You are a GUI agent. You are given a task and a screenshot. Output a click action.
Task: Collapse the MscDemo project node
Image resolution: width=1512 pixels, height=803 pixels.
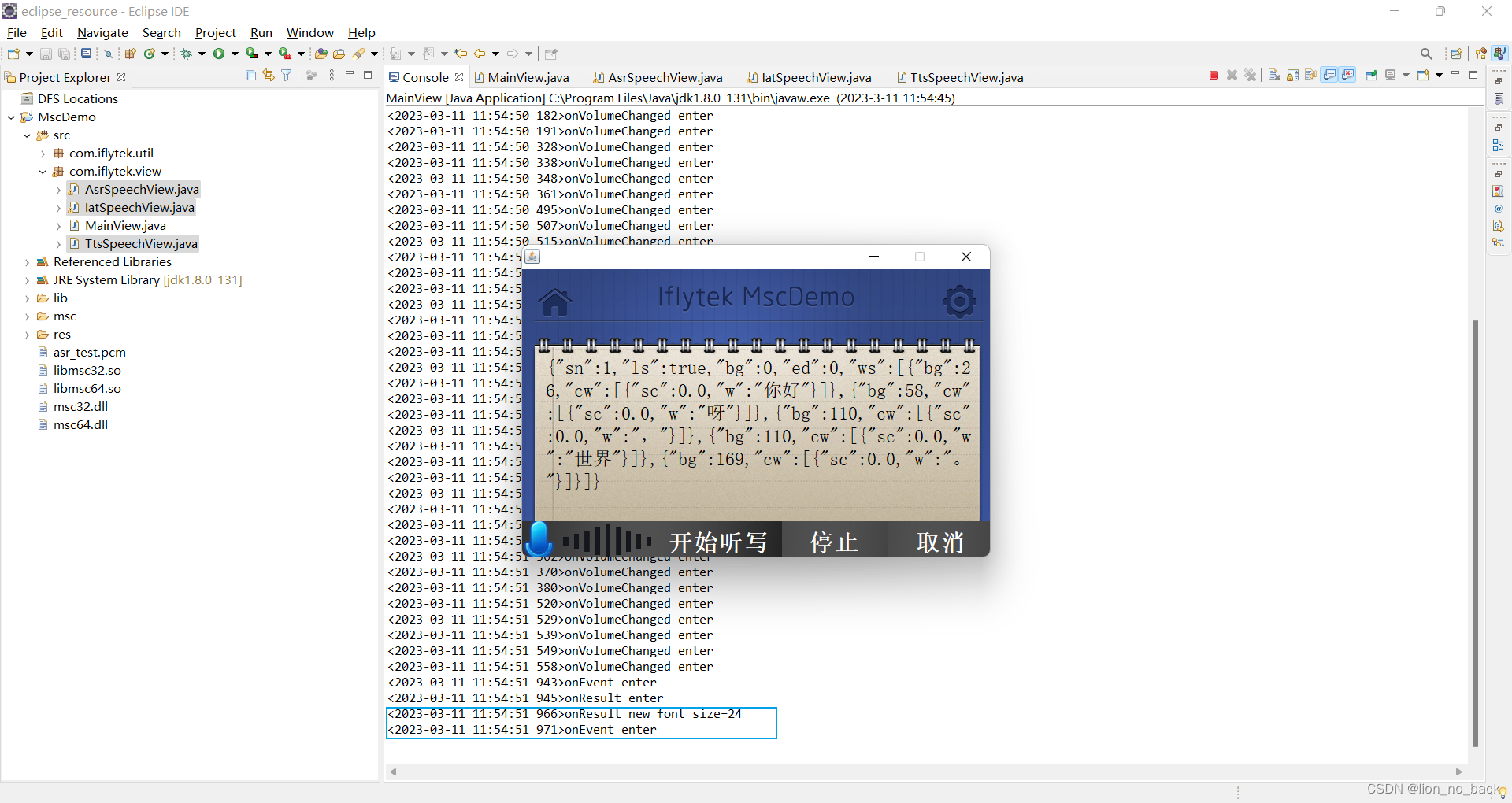(x=11, y=117)
